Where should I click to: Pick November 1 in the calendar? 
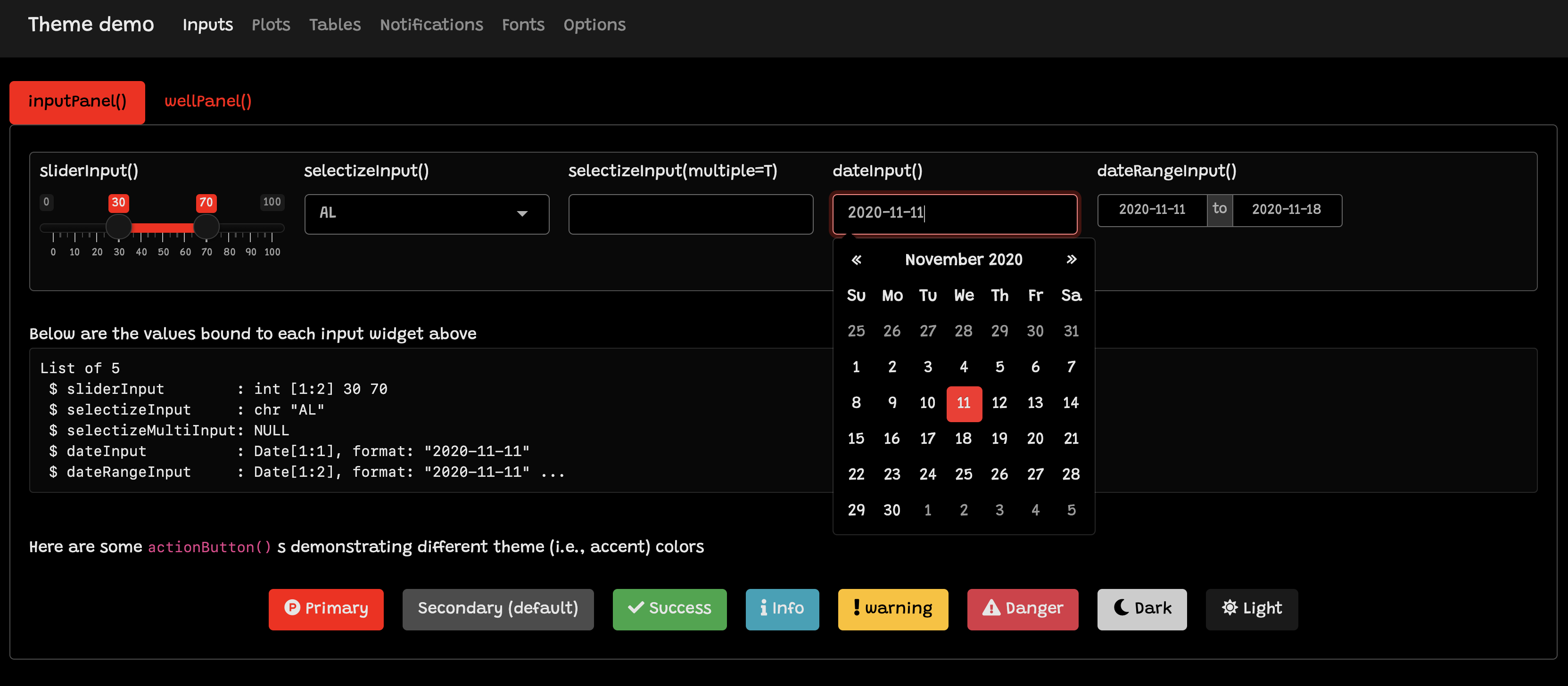856,367
